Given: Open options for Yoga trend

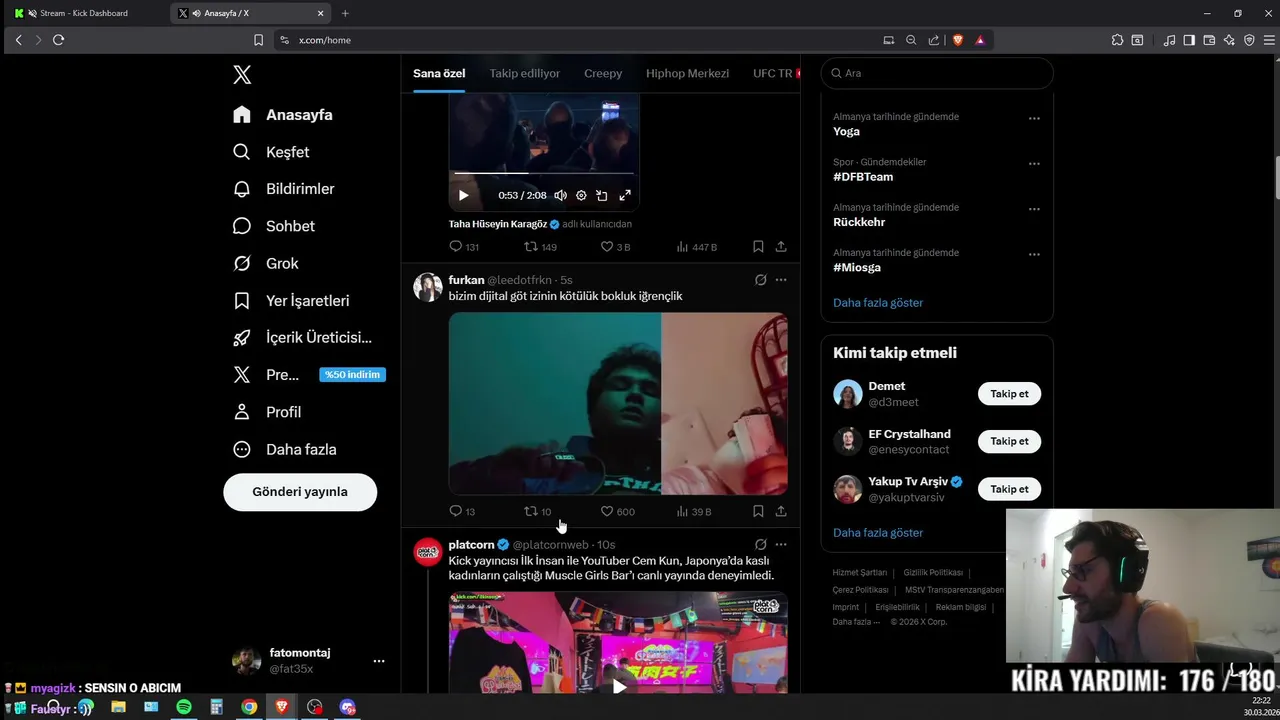Looking at the screenshot, I should (1034, 118).
